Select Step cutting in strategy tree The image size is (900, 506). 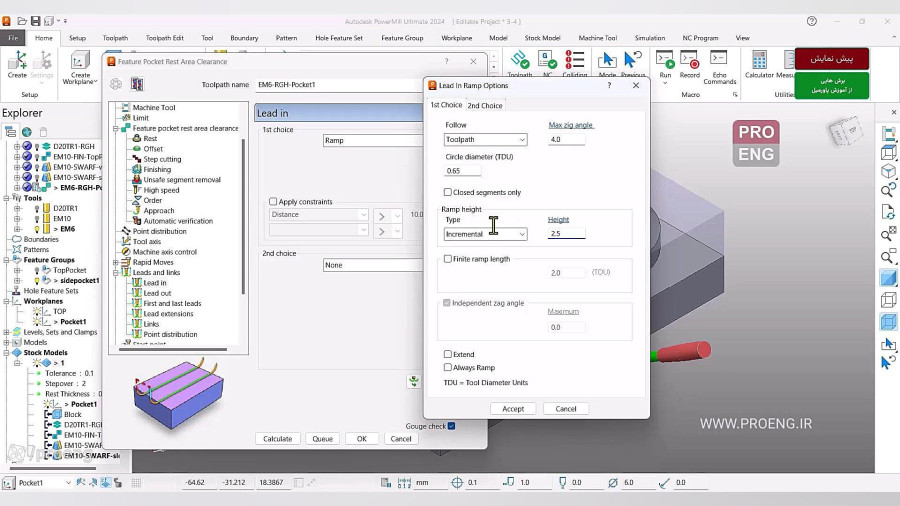point(162,159)
